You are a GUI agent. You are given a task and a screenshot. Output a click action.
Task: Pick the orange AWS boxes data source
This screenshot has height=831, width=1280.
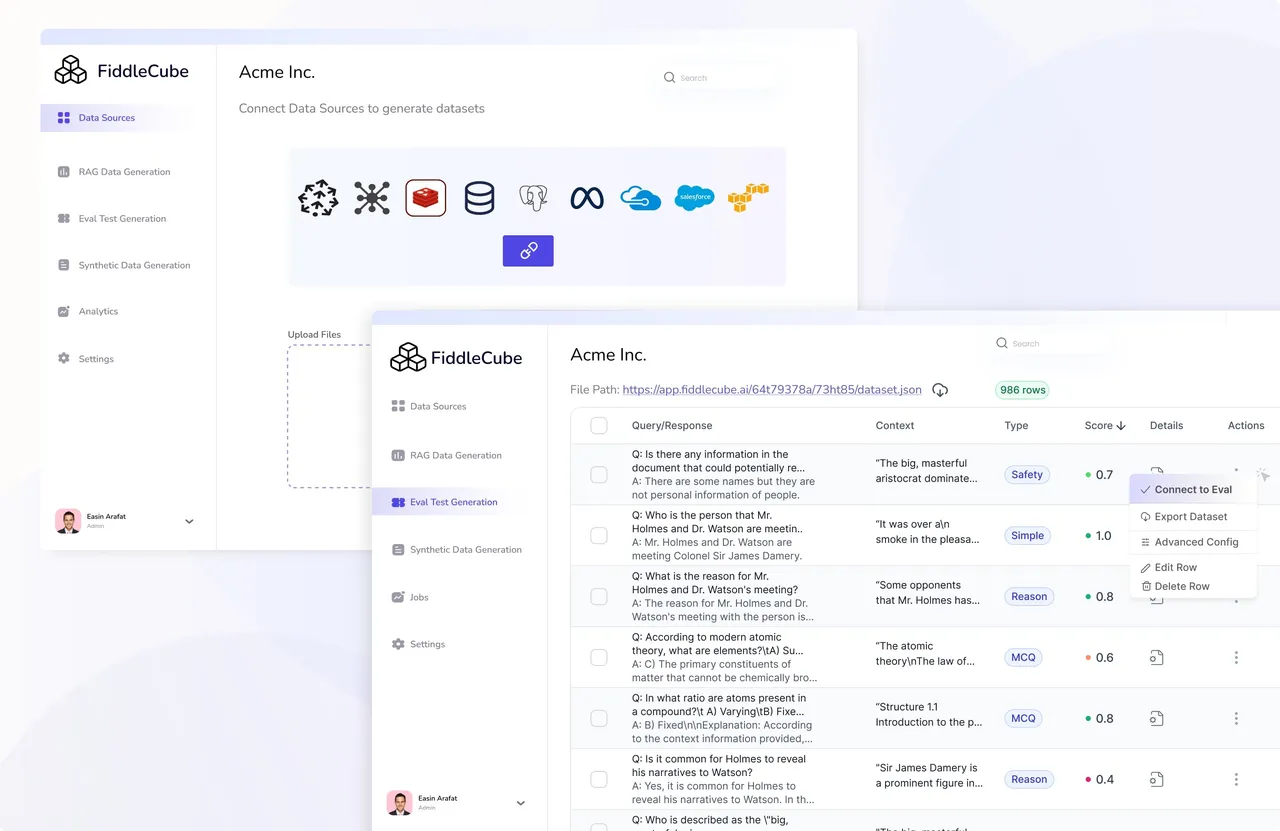click(748, 198)
